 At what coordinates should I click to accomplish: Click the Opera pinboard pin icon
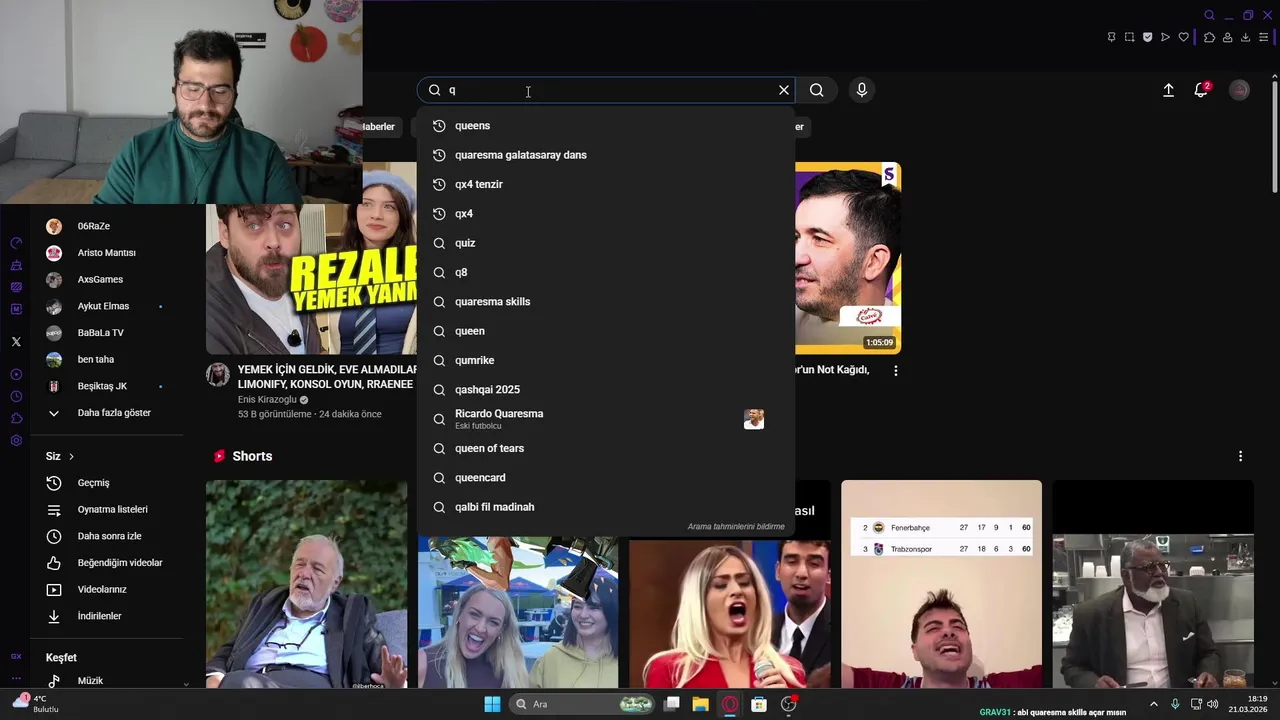tap(1111, 37)
